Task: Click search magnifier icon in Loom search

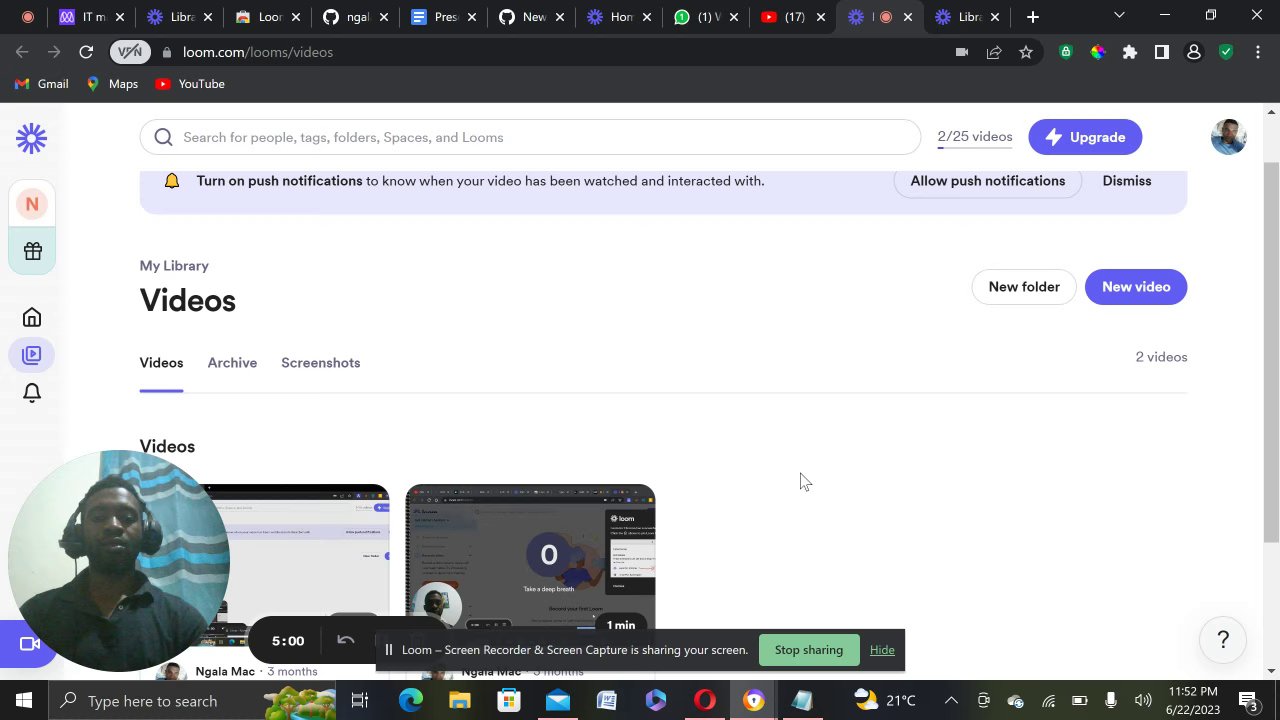Action: 164,137
